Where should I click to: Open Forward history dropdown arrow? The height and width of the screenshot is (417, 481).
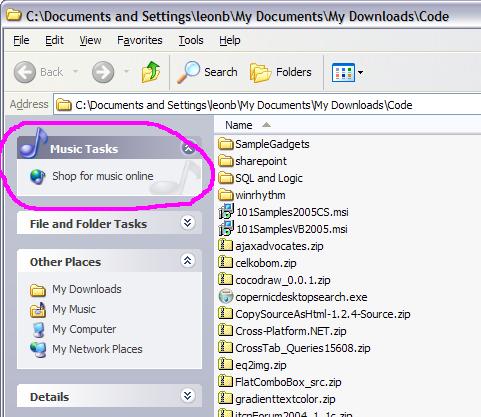click(126, 72)
